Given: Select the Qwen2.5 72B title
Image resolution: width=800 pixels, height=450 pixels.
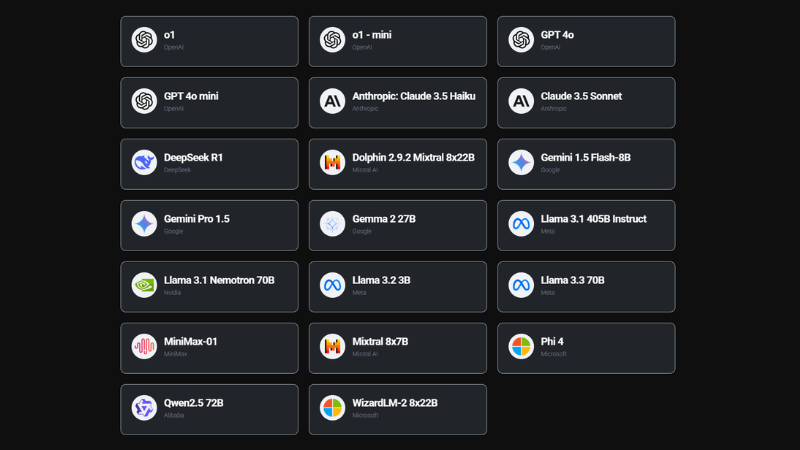Looking at the screenshot, I should point(193,403).
